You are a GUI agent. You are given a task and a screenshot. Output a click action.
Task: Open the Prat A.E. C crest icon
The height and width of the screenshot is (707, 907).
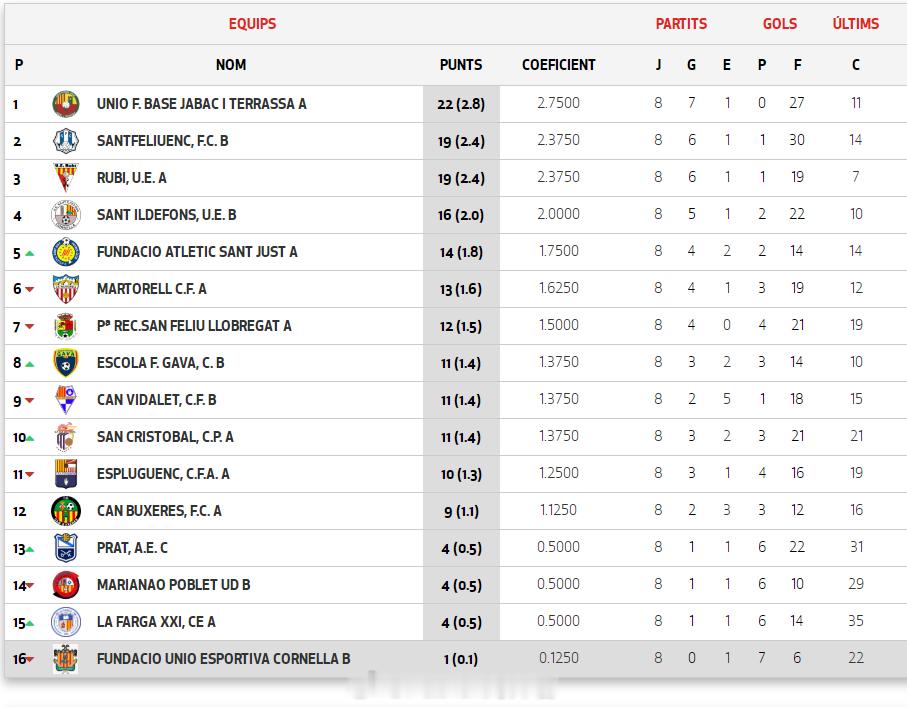click(65, 548)
